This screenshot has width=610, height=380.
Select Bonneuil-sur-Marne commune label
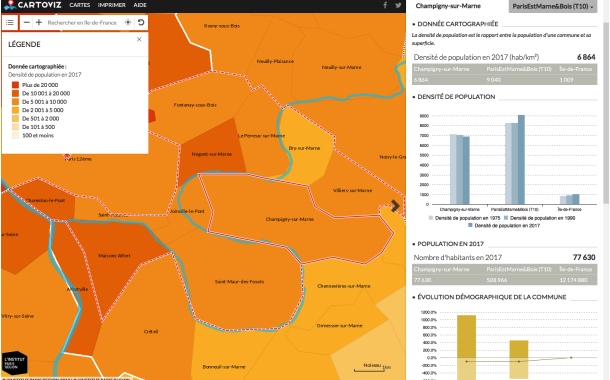[224, 367]
